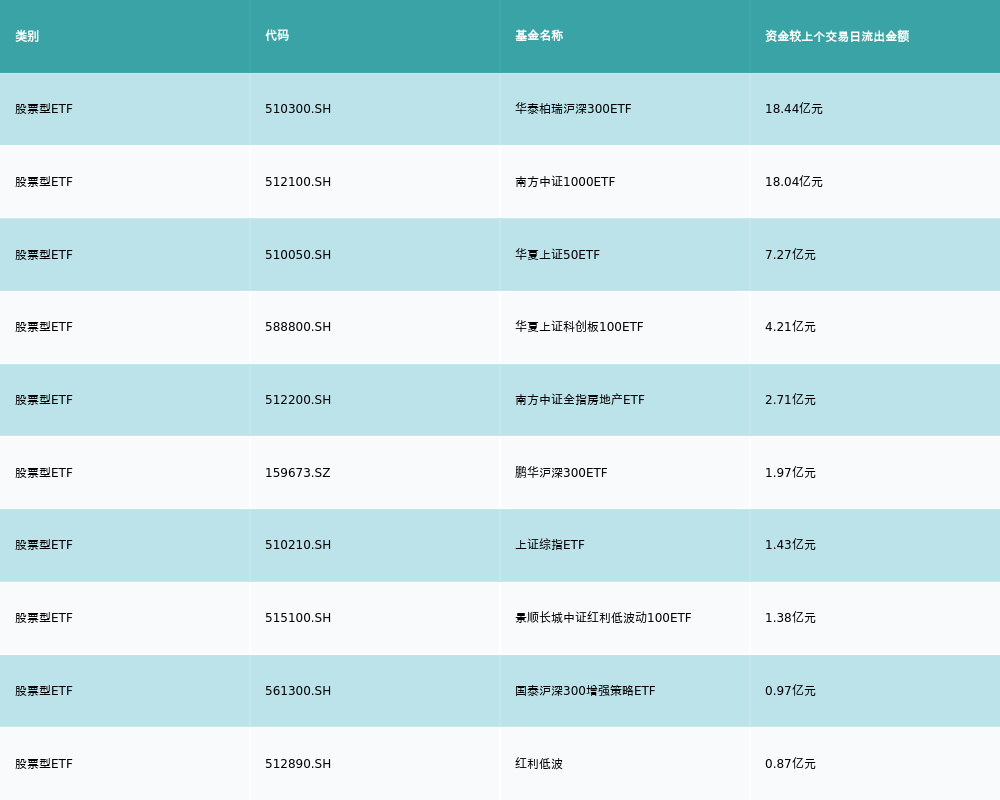Screen dimensions: 1000x800
Task: Click fund name 南方中证1000ETF
Action: pyautogui.click(x=565, y=182)
